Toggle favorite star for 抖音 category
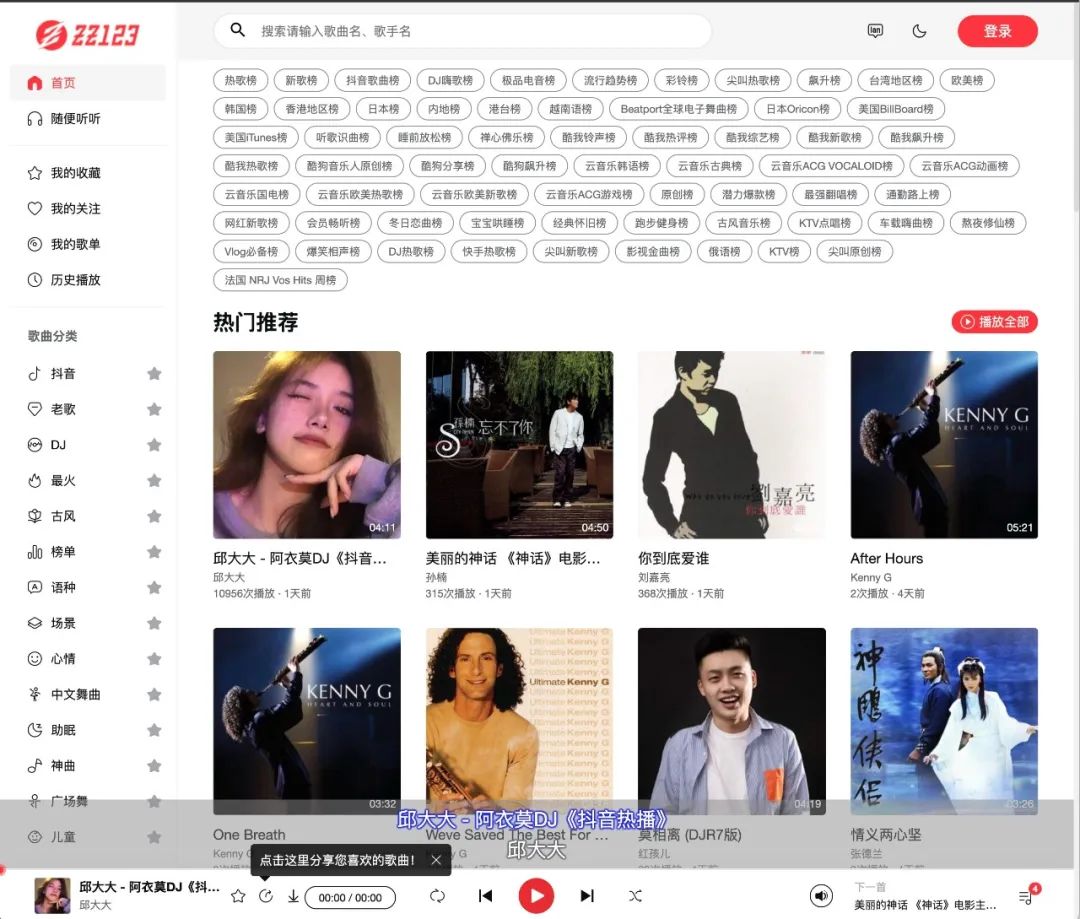Viewport: 1080px width, 919px height. click(154, 373)
